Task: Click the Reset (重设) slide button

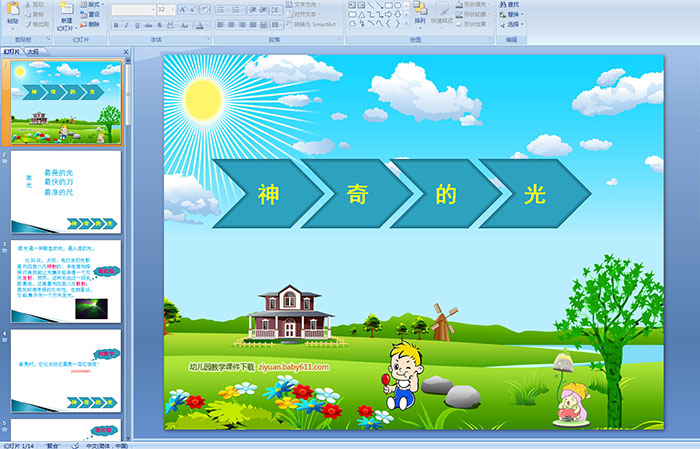Action: click(x=92, y=14)
